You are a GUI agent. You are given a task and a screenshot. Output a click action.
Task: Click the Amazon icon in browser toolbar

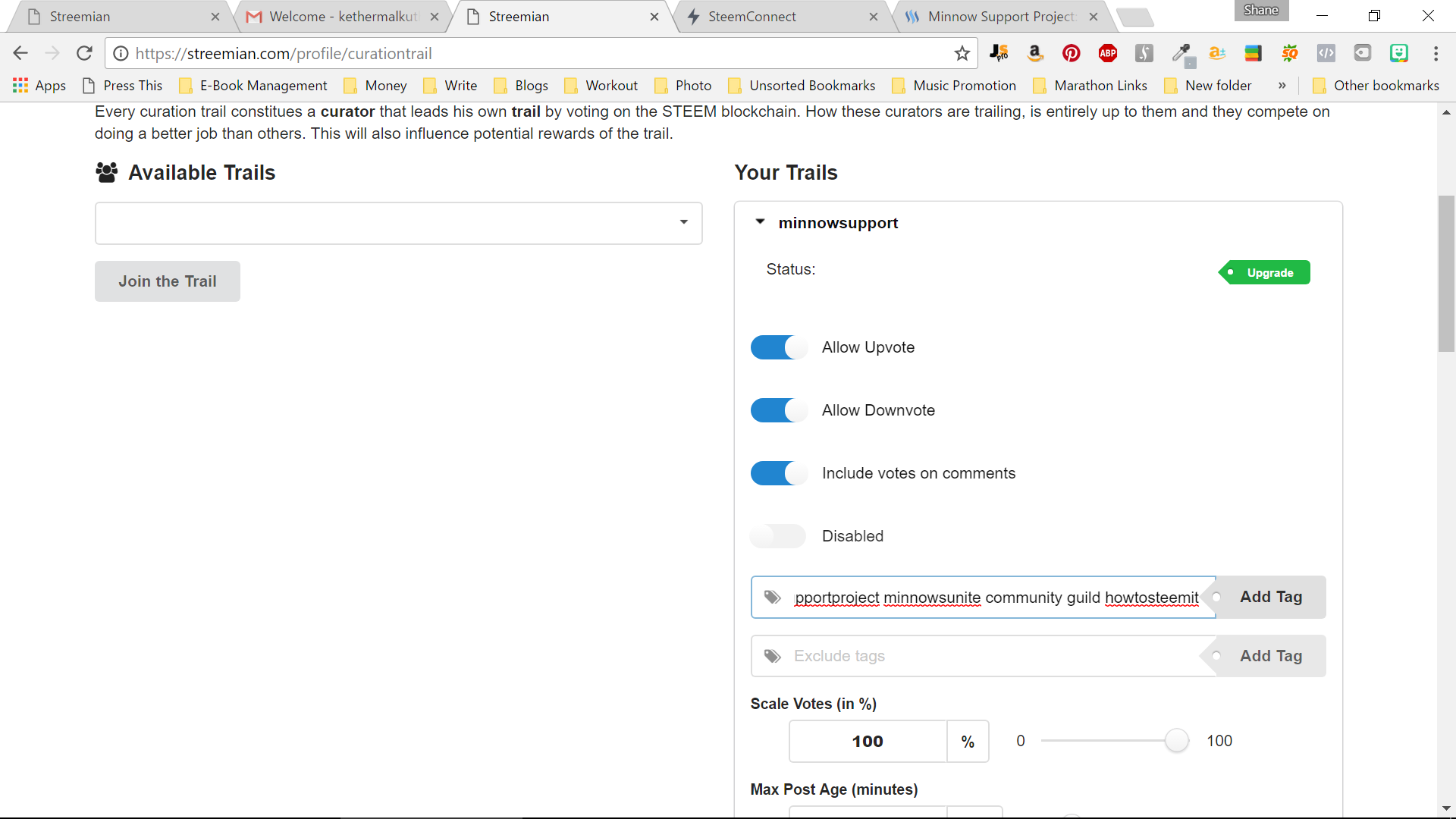pyautogui.click(x=1034, y=54)
